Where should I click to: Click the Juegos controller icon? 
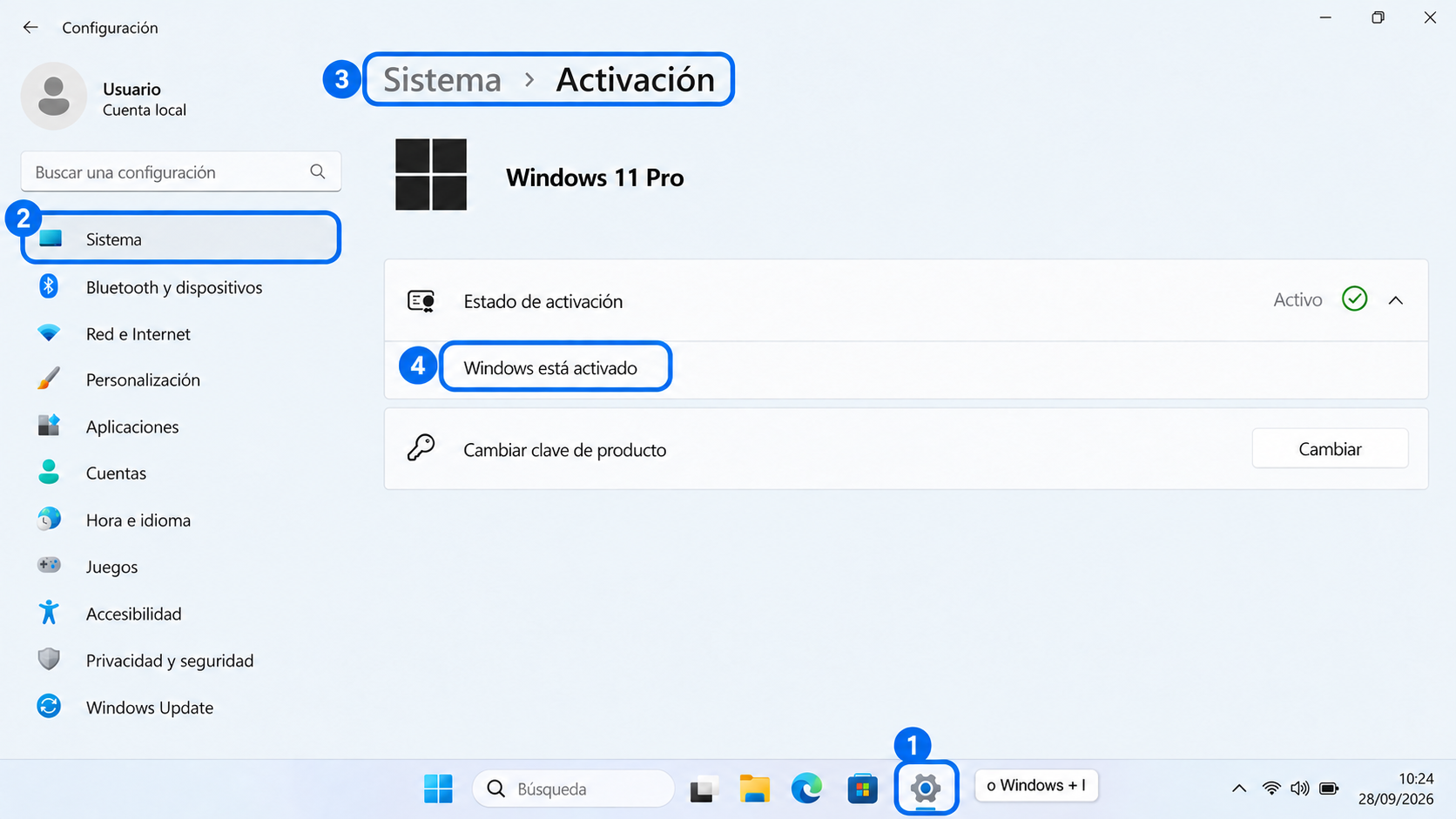tap(49, 566)
